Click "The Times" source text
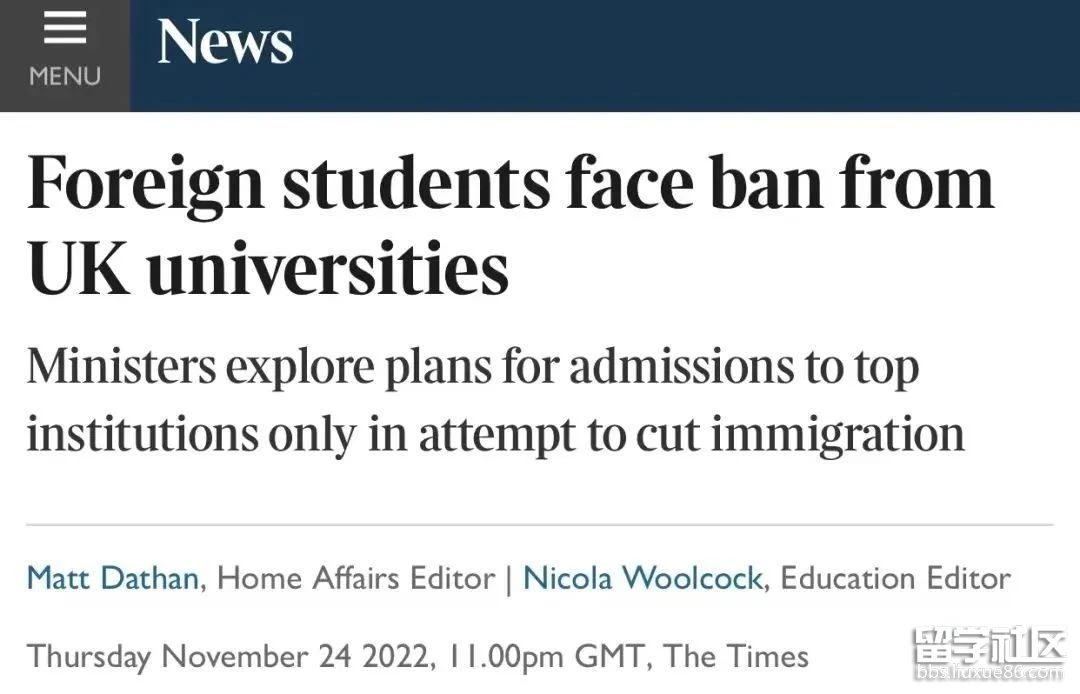 click(736, 656)
